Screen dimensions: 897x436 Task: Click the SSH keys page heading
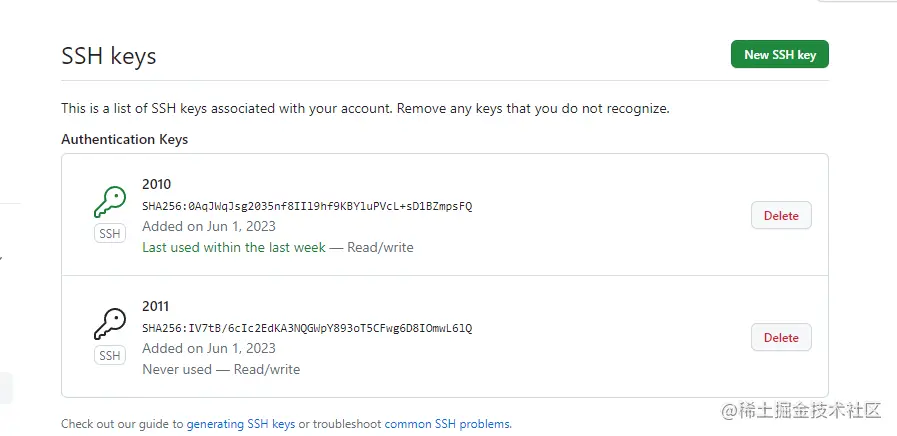point(108,56)
